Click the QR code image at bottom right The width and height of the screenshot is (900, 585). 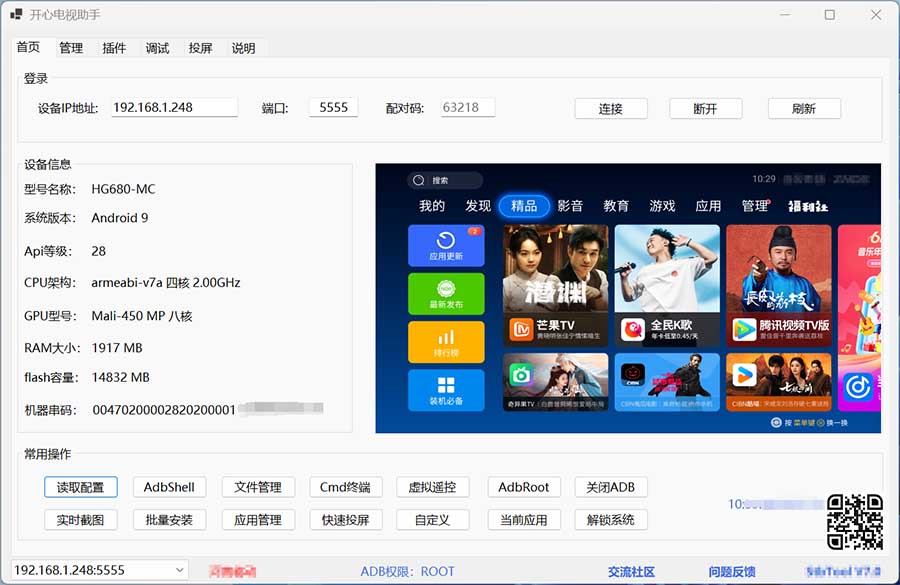854,522
